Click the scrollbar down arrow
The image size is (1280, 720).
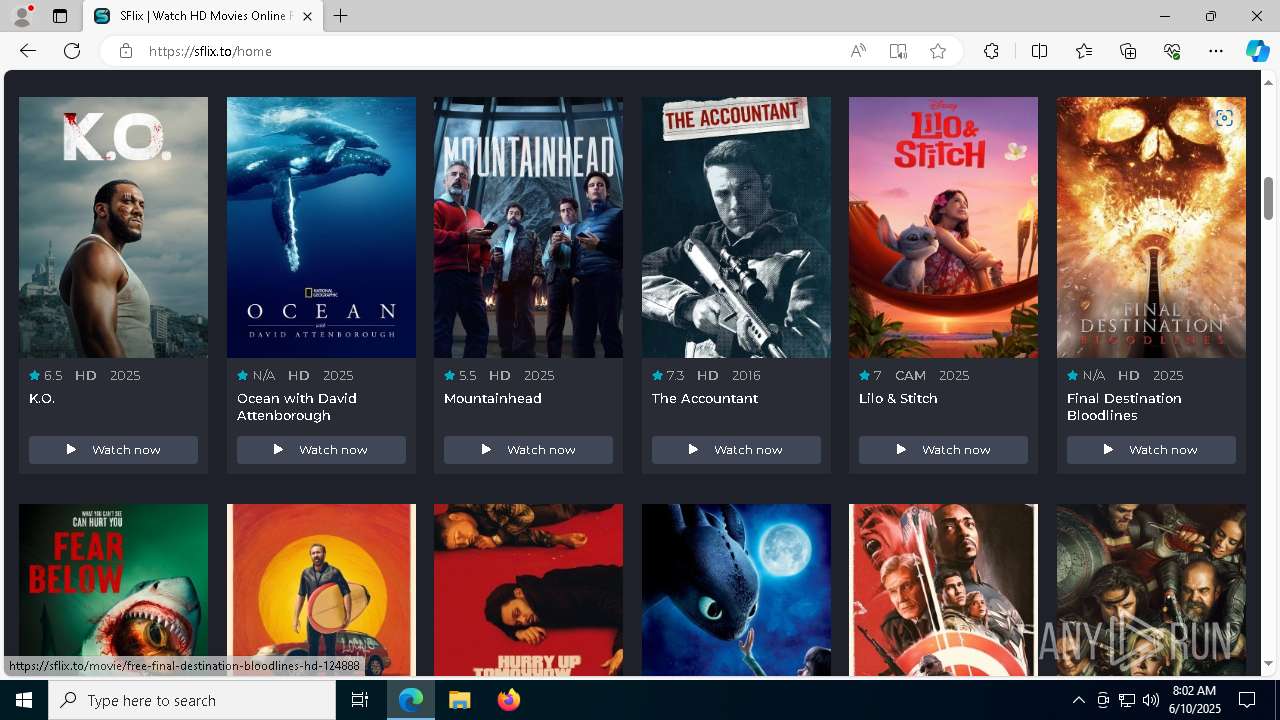tap(1269, 664)
